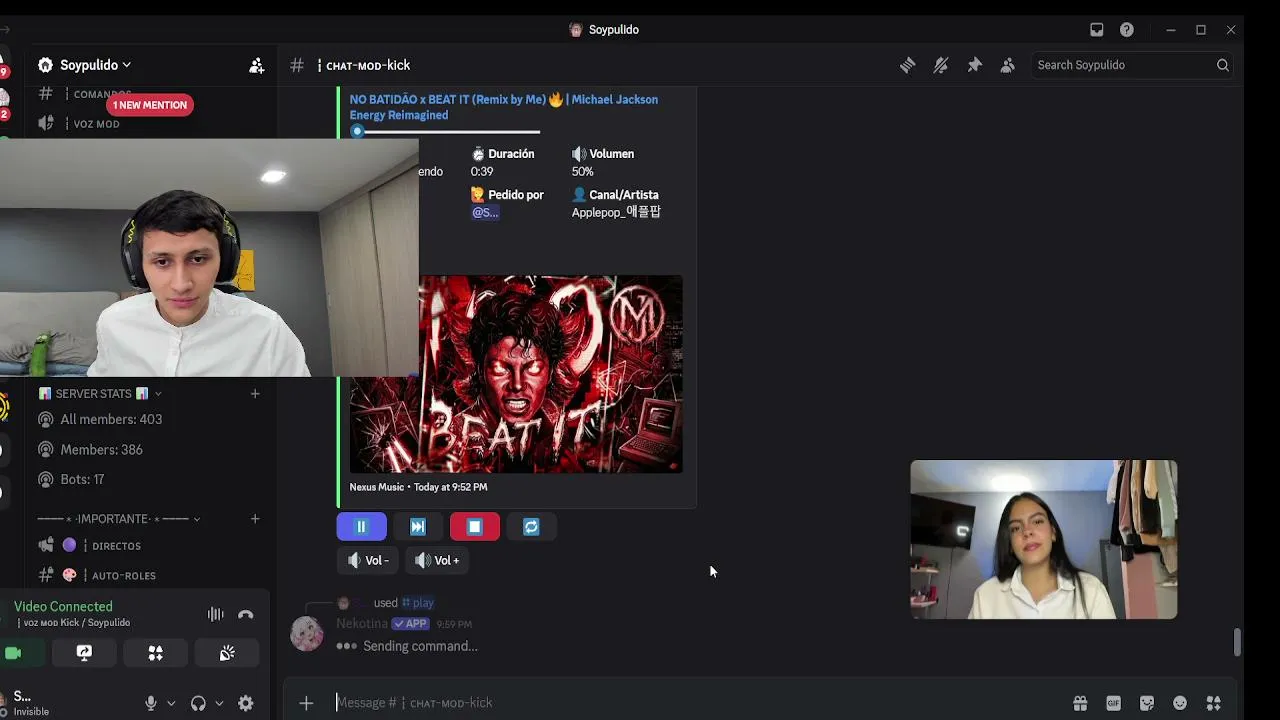Share your screen

[x=84, y=653]
